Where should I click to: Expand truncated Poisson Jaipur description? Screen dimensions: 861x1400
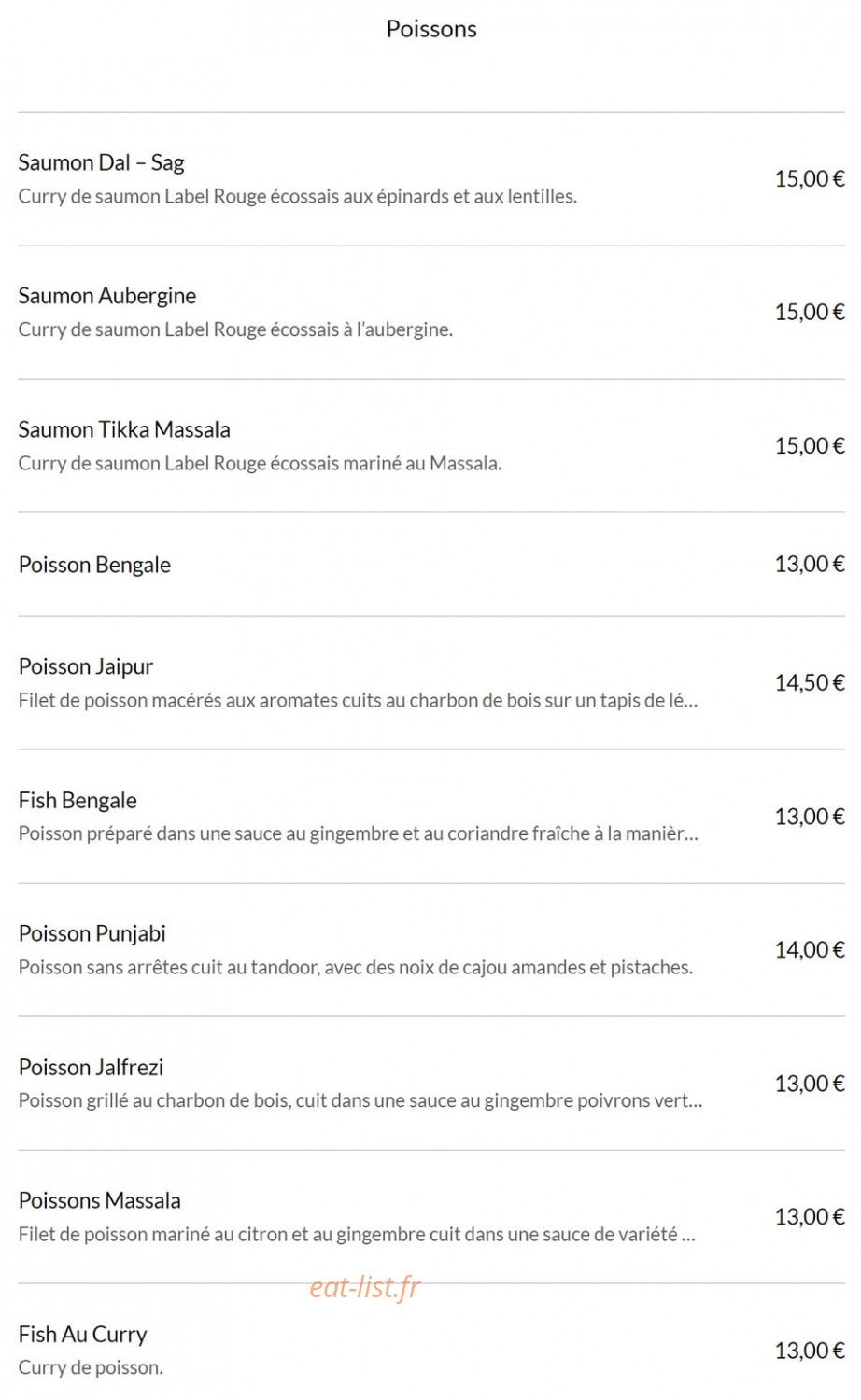point(358,700)
